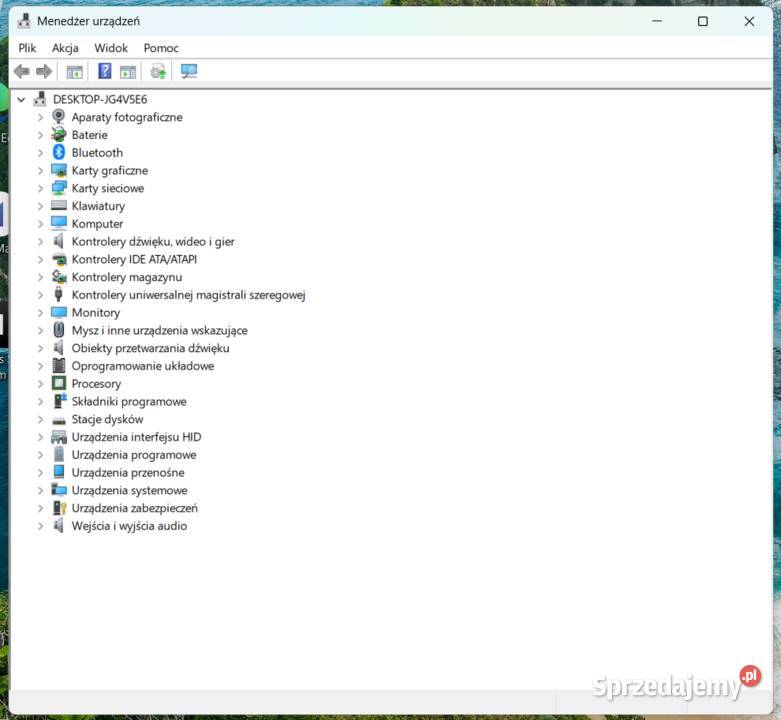Image resolution: width=781 pixels, height=720 pixels.
Task: Click the computer icon beside DESKTOP-JG4V5E6
Action: click(x=40, y=99)
